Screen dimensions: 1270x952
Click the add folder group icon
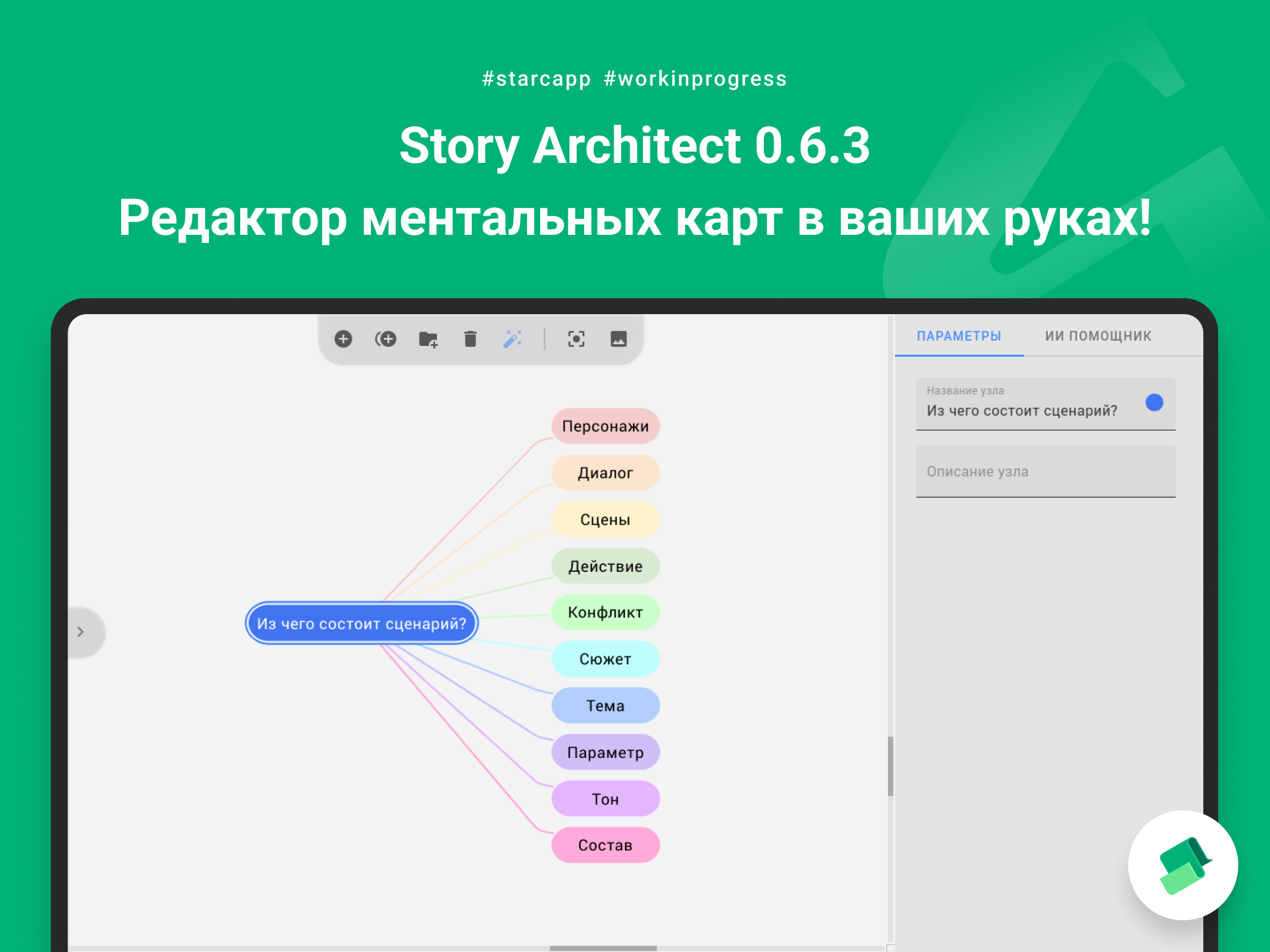(428, 340)
